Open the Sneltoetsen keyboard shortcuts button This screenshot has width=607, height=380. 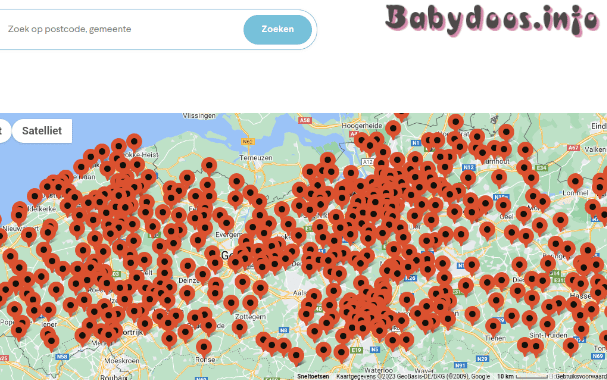click(x=313, y=376)
